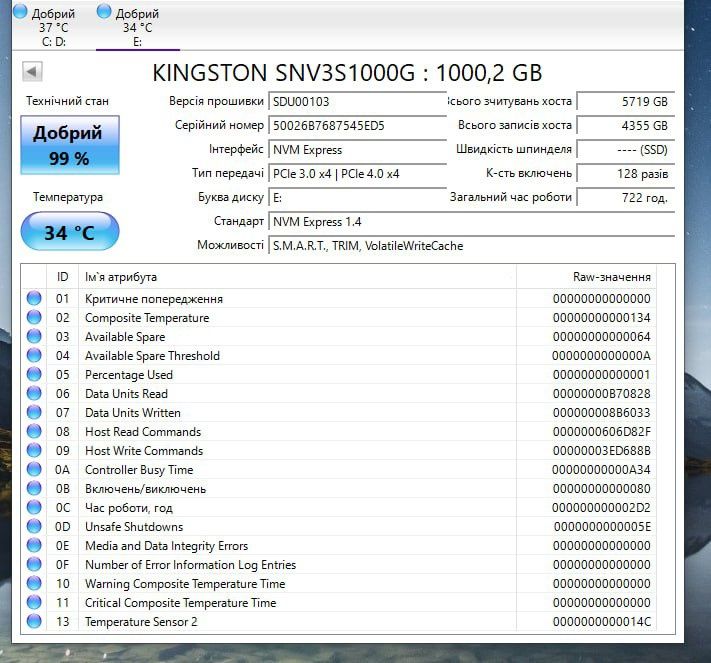Click status icon of Warning Composite Temperature Time

click(34, 583)
